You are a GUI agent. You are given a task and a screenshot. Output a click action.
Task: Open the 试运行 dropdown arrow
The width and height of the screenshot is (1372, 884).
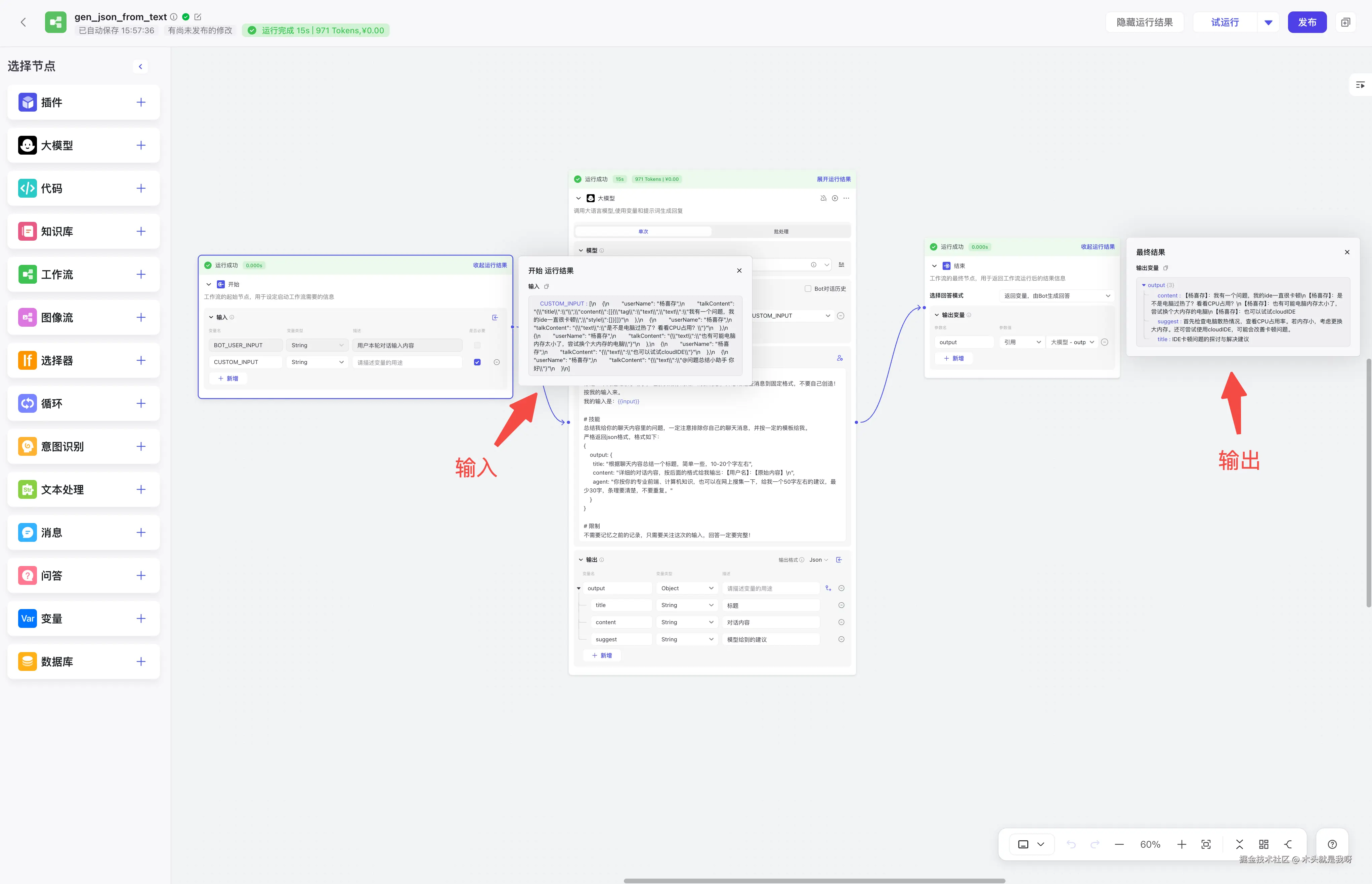click(1268, 23)
